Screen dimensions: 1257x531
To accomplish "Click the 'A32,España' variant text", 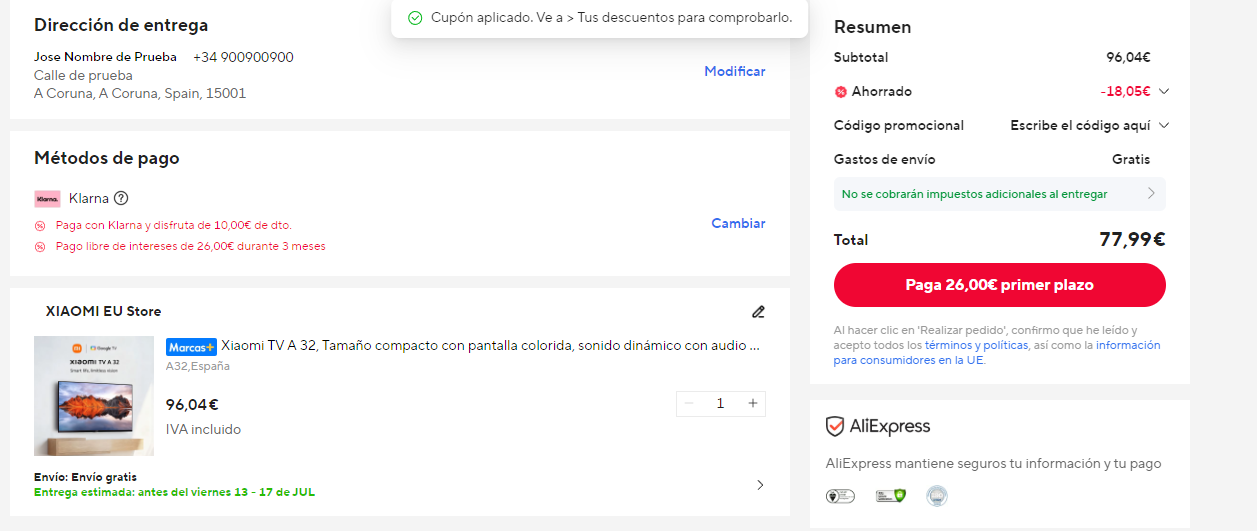I will tap(198, 366).
